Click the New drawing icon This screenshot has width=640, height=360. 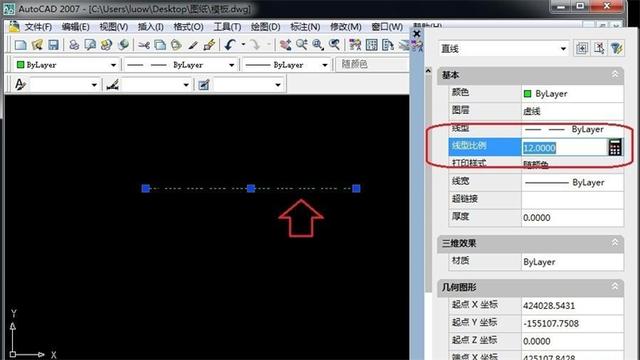[x=20, y=44]
